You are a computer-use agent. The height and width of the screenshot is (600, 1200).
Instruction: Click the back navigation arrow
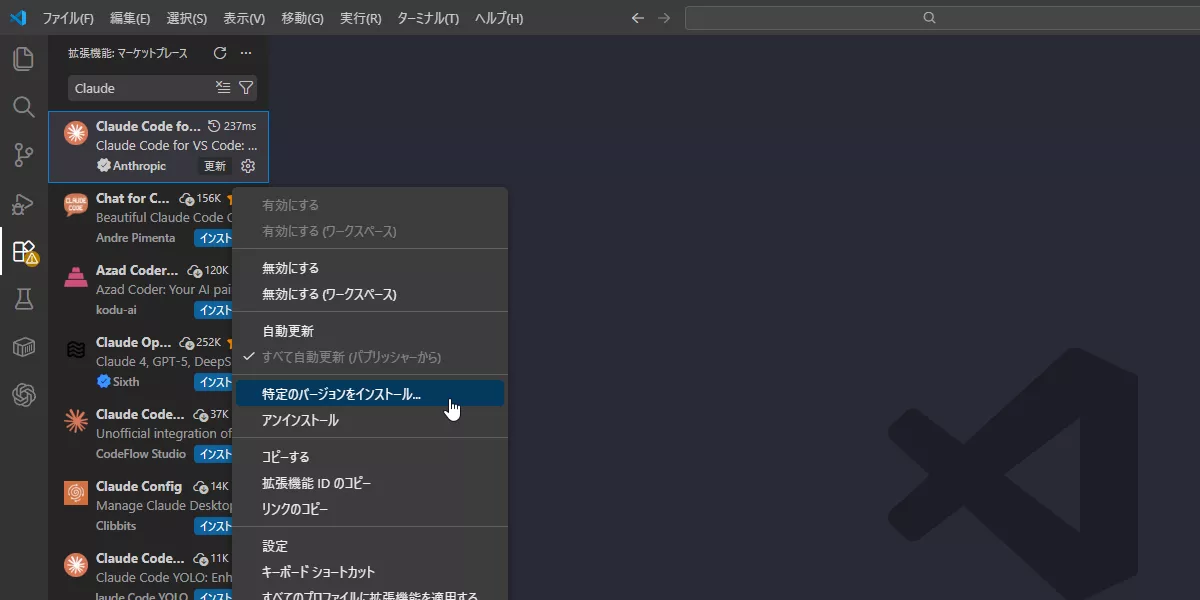click(637, 17)
